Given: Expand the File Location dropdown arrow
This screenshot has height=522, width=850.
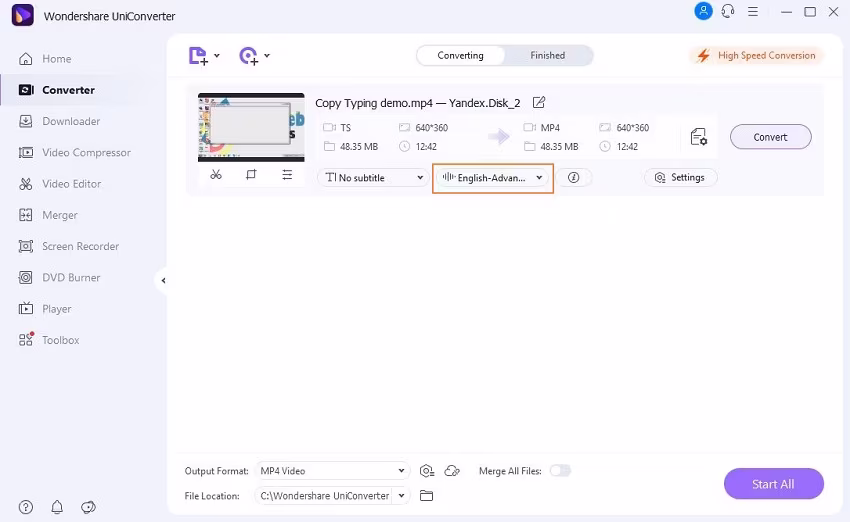Looking at the screenshot, I should point(401,495).
